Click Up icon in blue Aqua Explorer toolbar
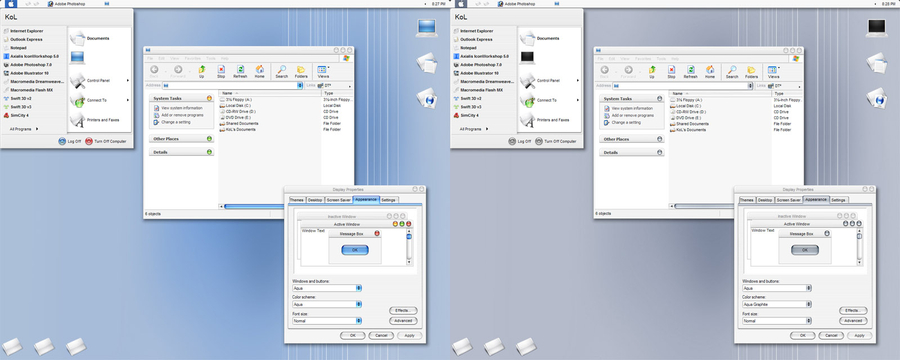900x360 pixels. (x=201, y=69)
